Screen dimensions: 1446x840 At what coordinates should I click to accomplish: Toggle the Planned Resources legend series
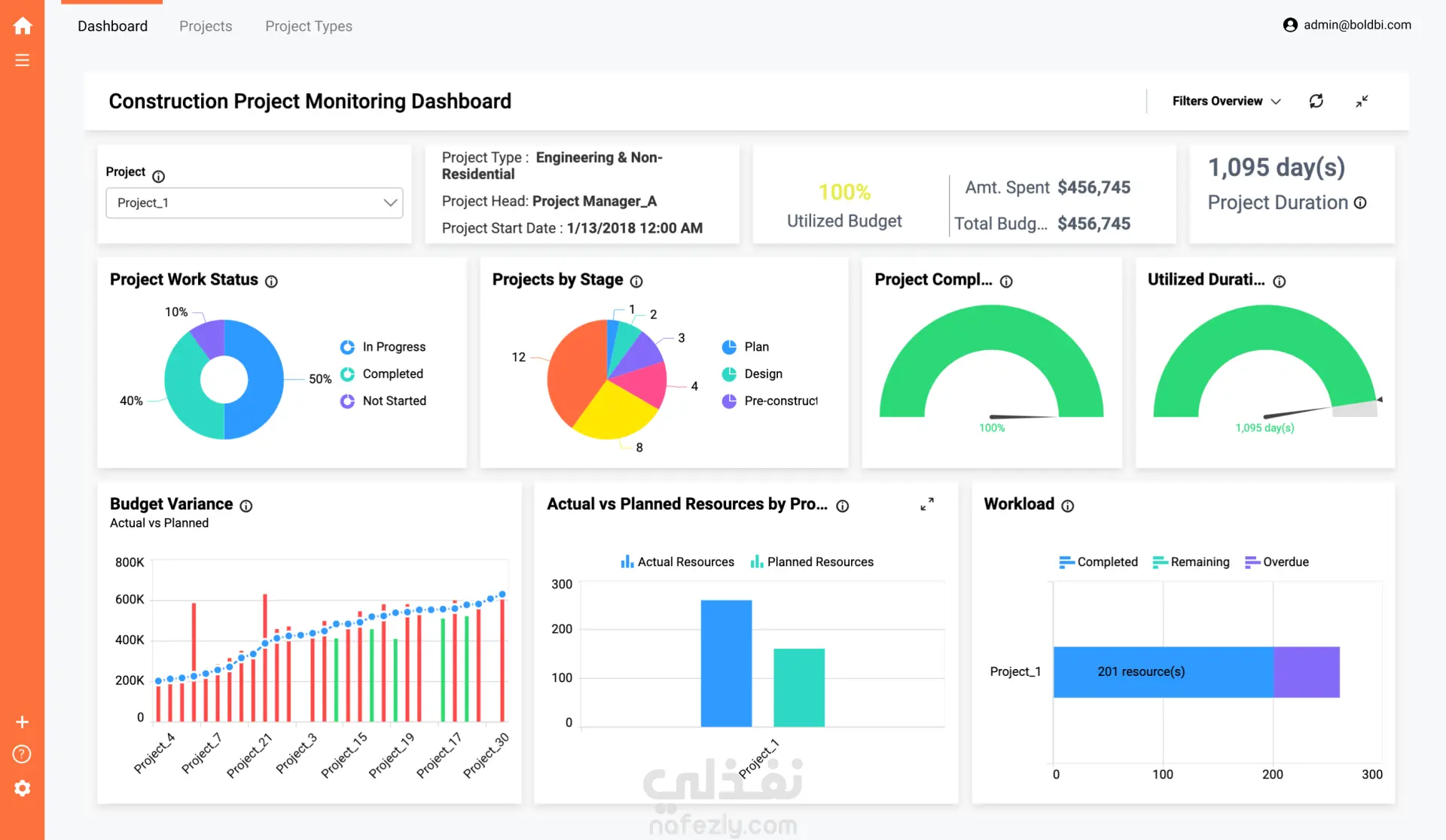pos(812,562)
